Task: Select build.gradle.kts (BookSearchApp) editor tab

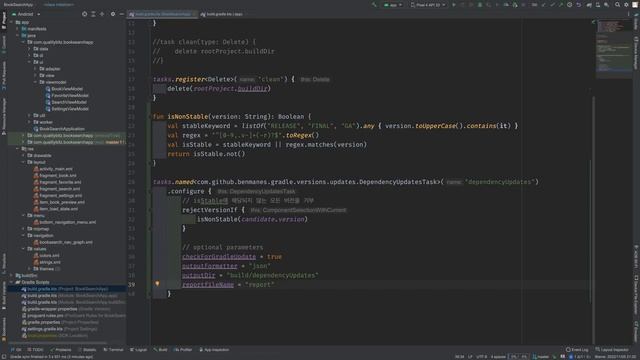Action: [162, 14]
